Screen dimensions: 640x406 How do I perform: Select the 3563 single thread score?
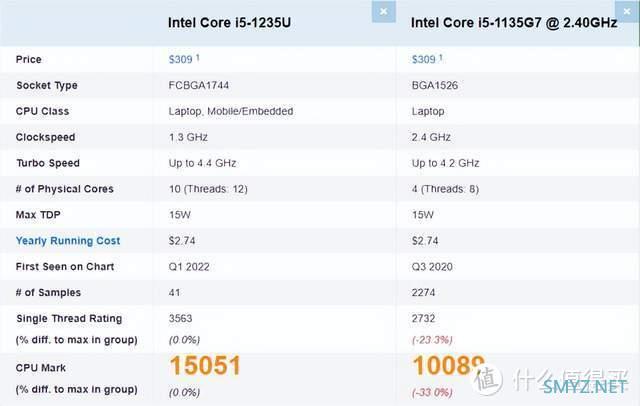180,318
